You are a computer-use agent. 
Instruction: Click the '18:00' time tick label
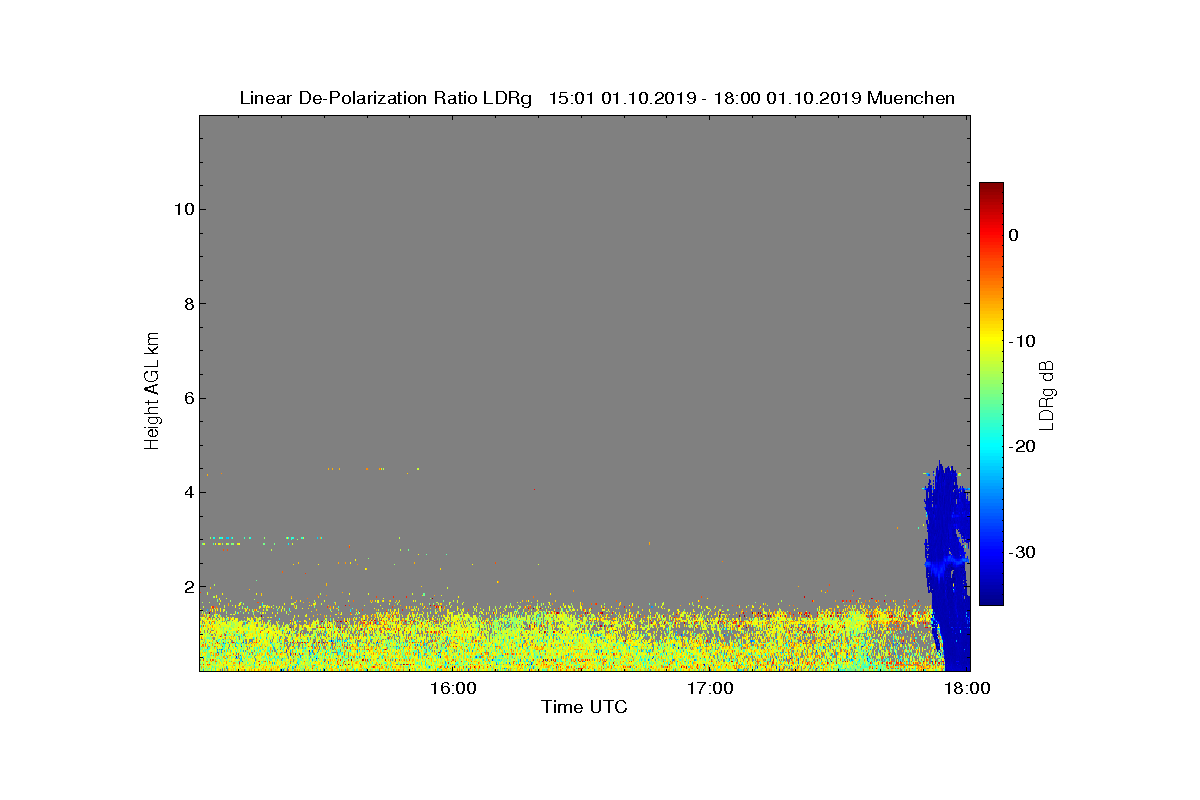pos(968,688)
